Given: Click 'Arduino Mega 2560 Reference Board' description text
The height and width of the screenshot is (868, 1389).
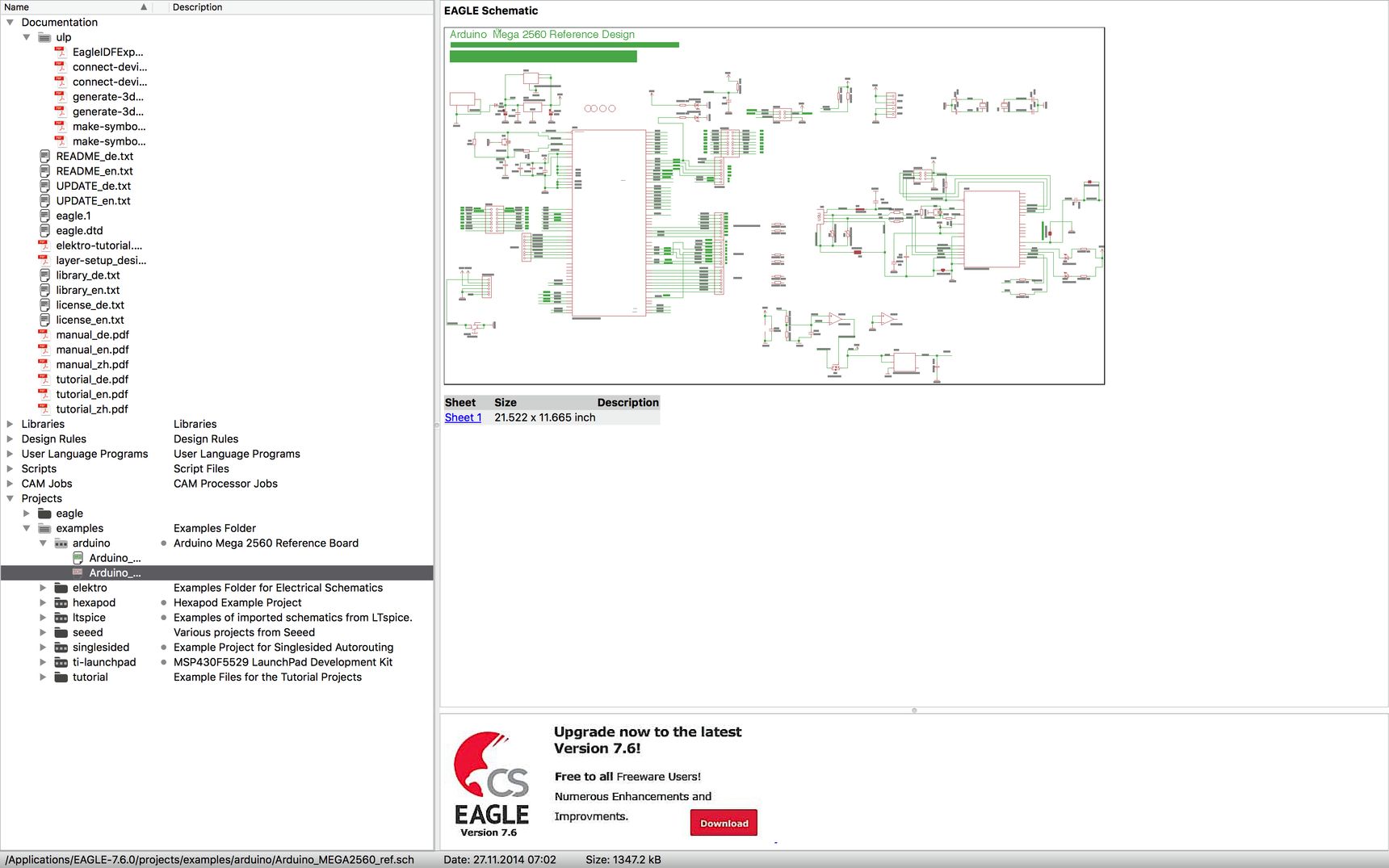Looking at the screenshot, I should pyautogui.click(x=266, y=543).
